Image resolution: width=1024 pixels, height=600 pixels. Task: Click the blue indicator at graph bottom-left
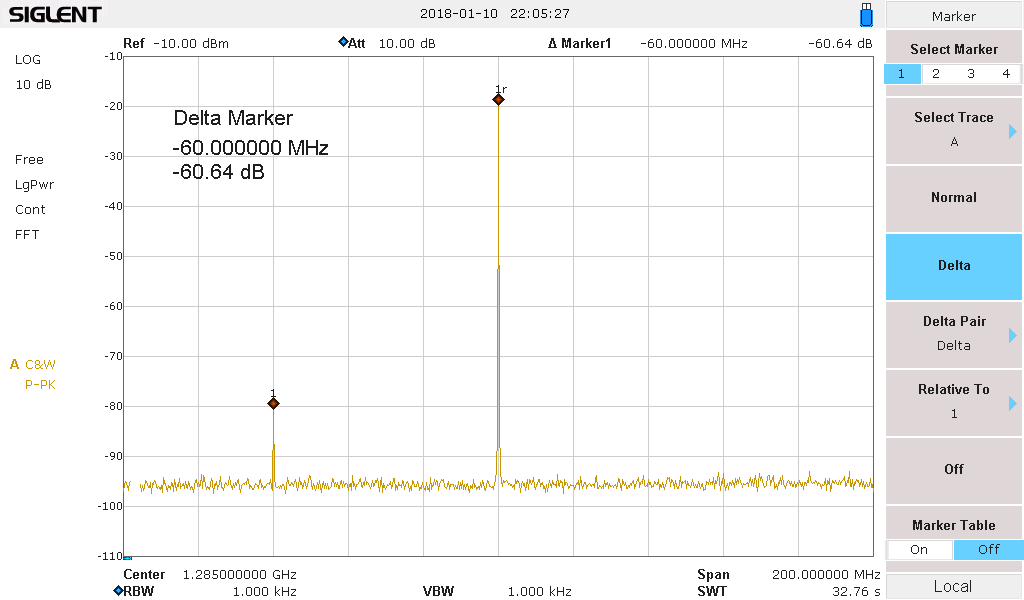(x=127, y=557)
